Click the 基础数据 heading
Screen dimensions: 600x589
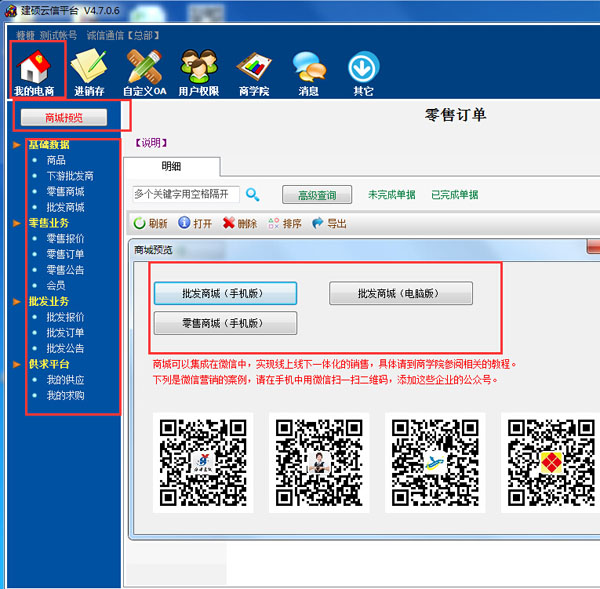pos(49,145)
